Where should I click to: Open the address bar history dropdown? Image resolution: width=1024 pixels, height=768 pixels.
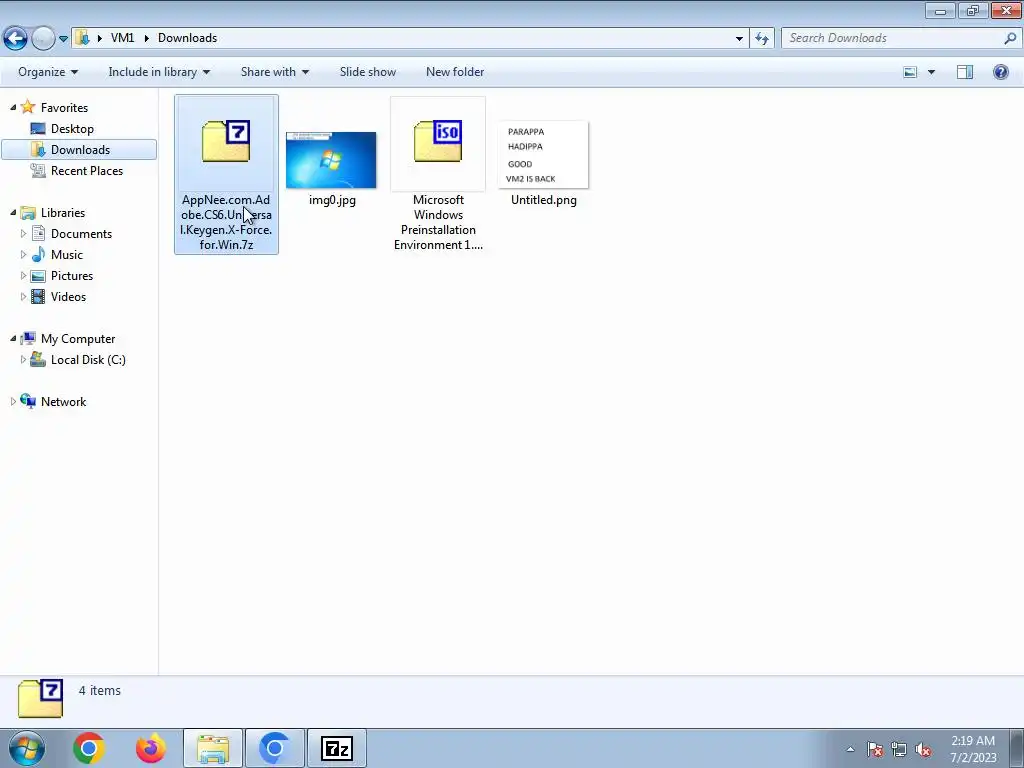coord(739,39)
